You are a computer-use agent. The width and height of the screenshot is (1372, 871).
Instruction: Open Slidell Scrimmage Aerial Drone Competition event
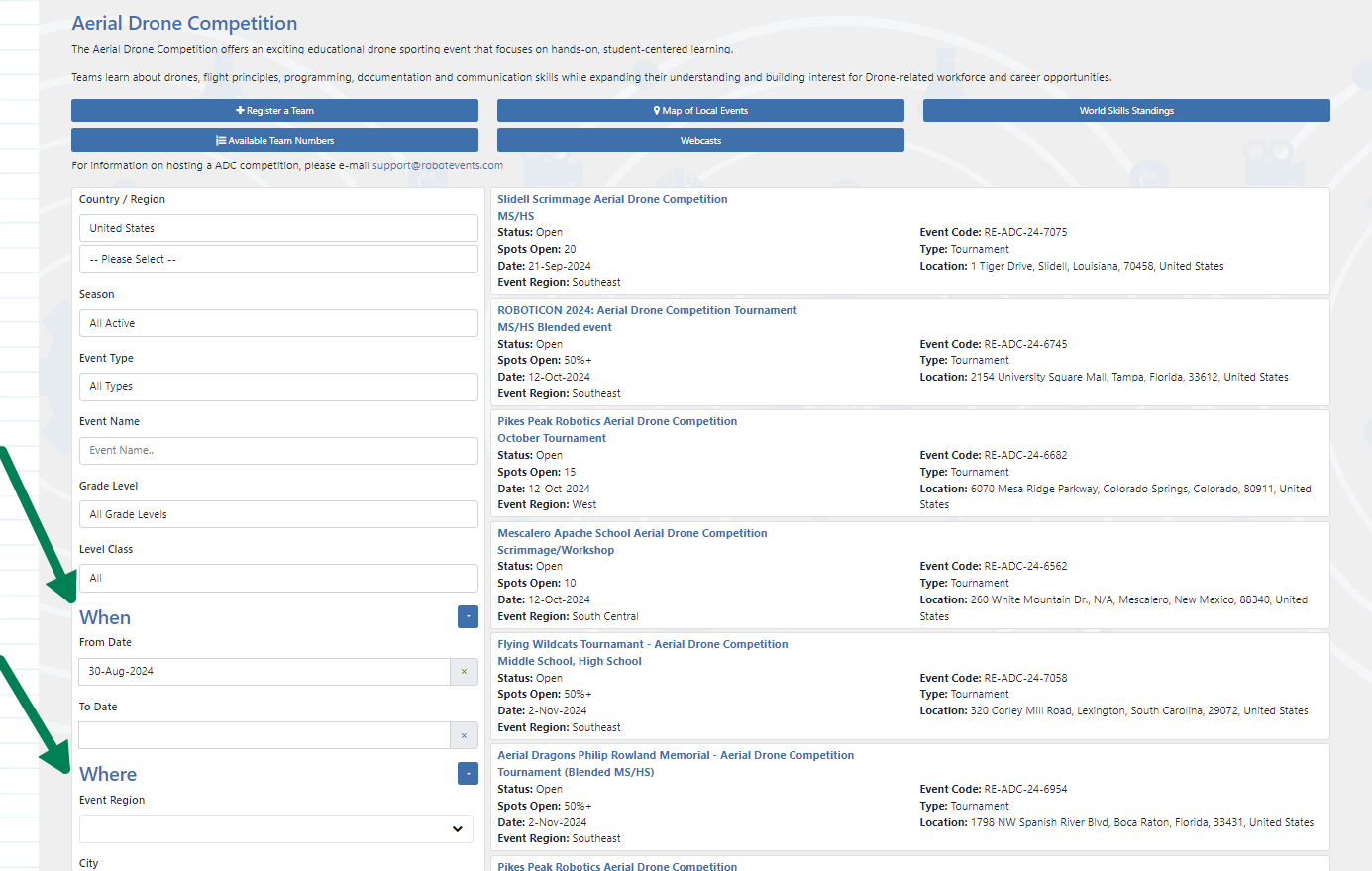(612, 199)
